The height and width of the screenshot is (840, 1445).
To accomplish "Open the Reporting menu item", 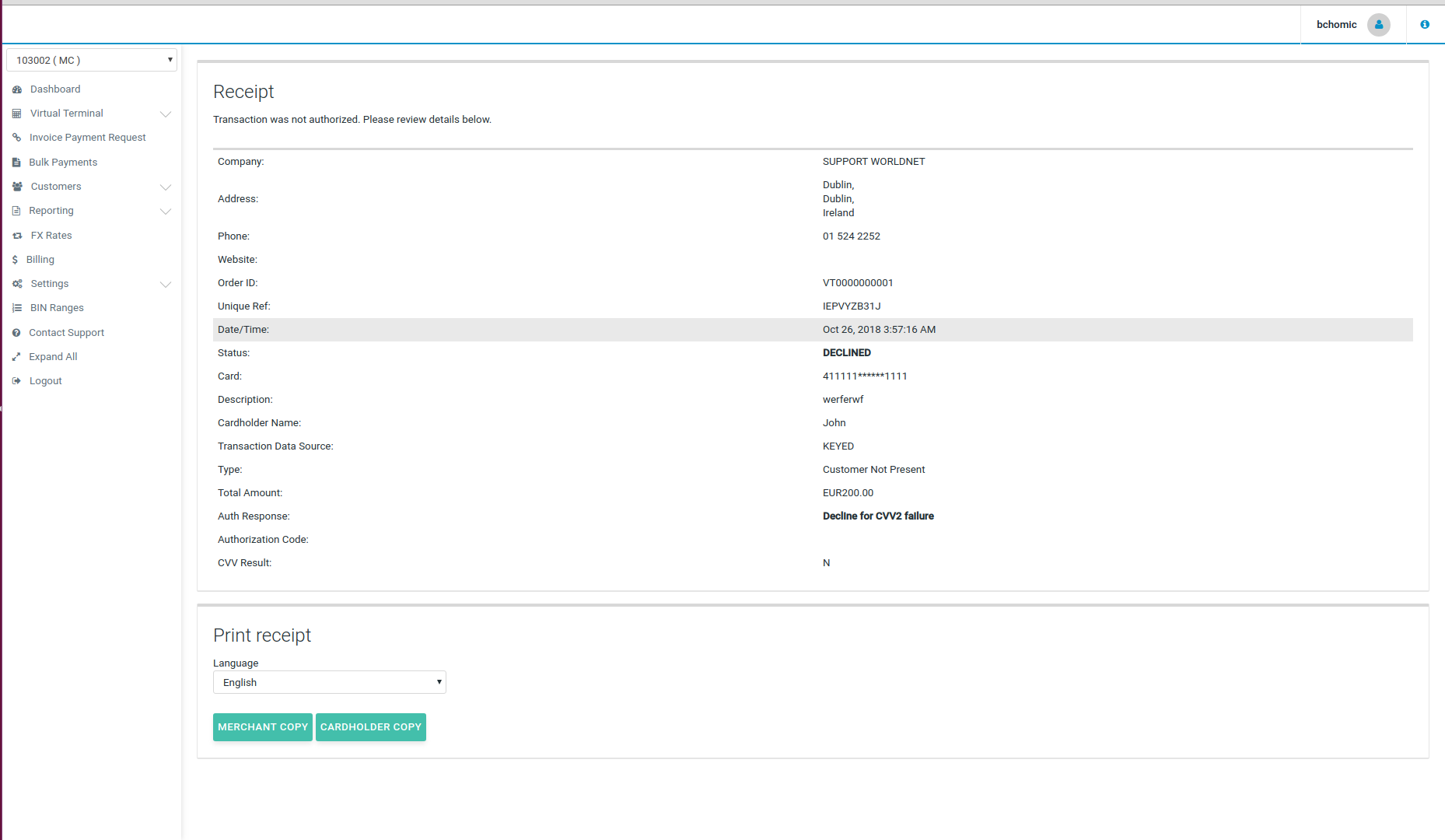I will point(51,211).
